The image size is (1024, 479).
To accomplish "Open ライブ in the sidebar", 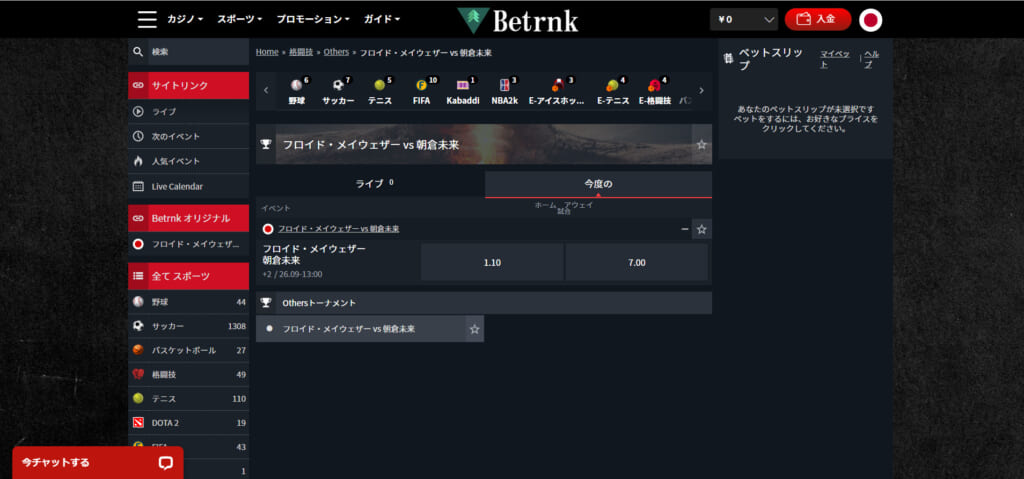I will [x=189, y=112].
